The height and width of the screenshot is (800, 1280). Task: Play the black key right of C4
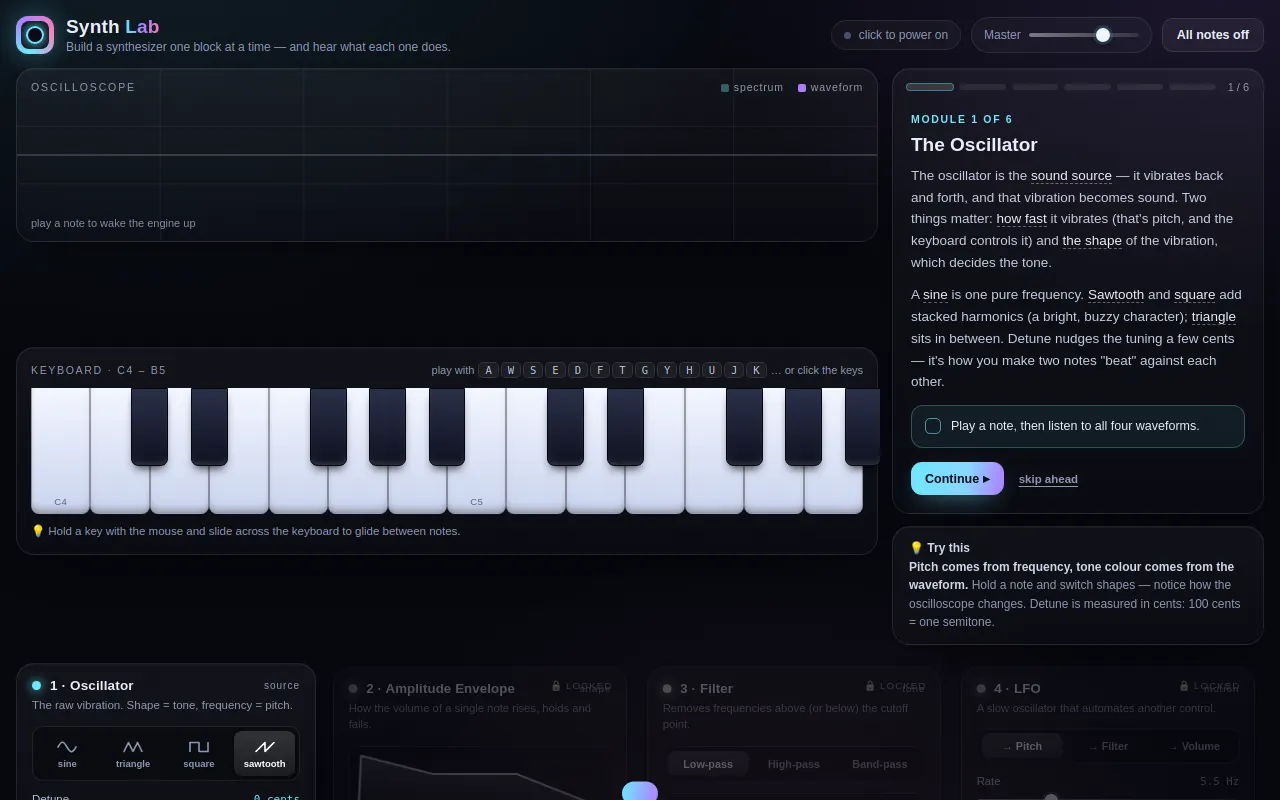click(x=149, y=426)
